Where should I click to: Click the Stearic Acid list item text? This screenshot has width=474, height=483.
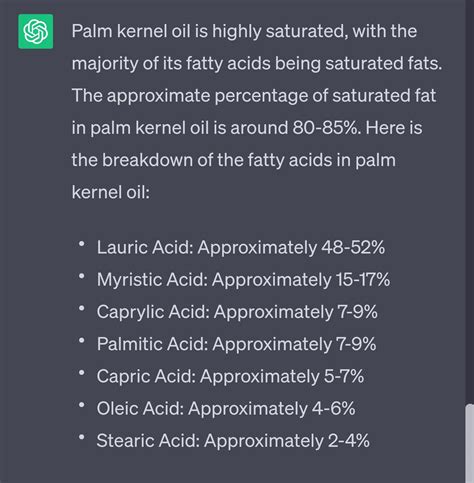(233, 440)
